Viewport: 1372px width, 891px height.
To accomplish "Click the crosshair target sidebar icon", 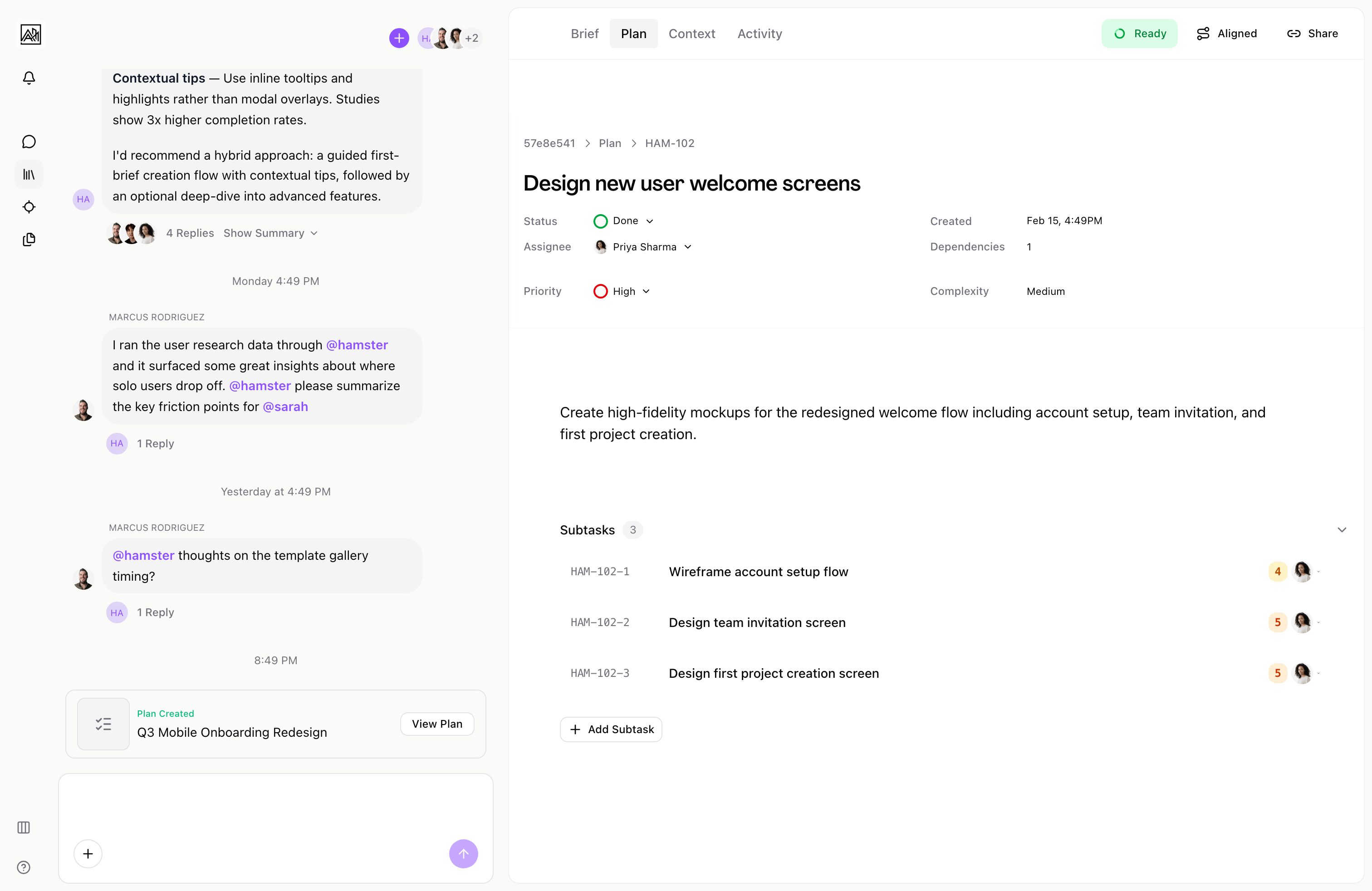I will (29, 207).
